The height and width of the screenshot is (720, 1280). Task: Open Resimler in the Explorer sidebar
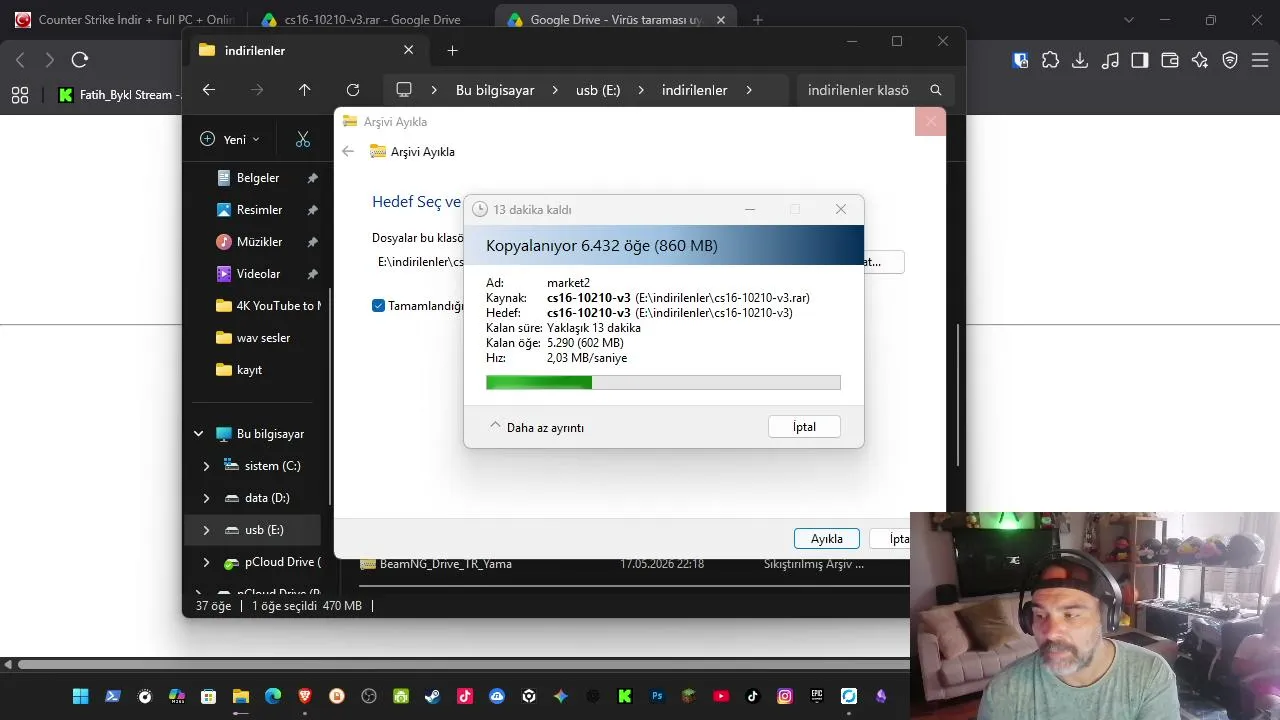(x=257, y=210)
